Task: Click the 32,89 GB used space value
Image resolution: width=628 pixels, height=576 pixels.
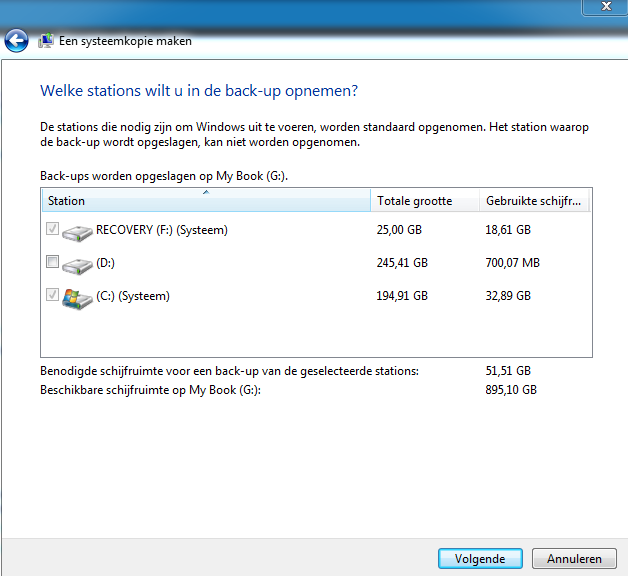Action: [x=508, y=296]
